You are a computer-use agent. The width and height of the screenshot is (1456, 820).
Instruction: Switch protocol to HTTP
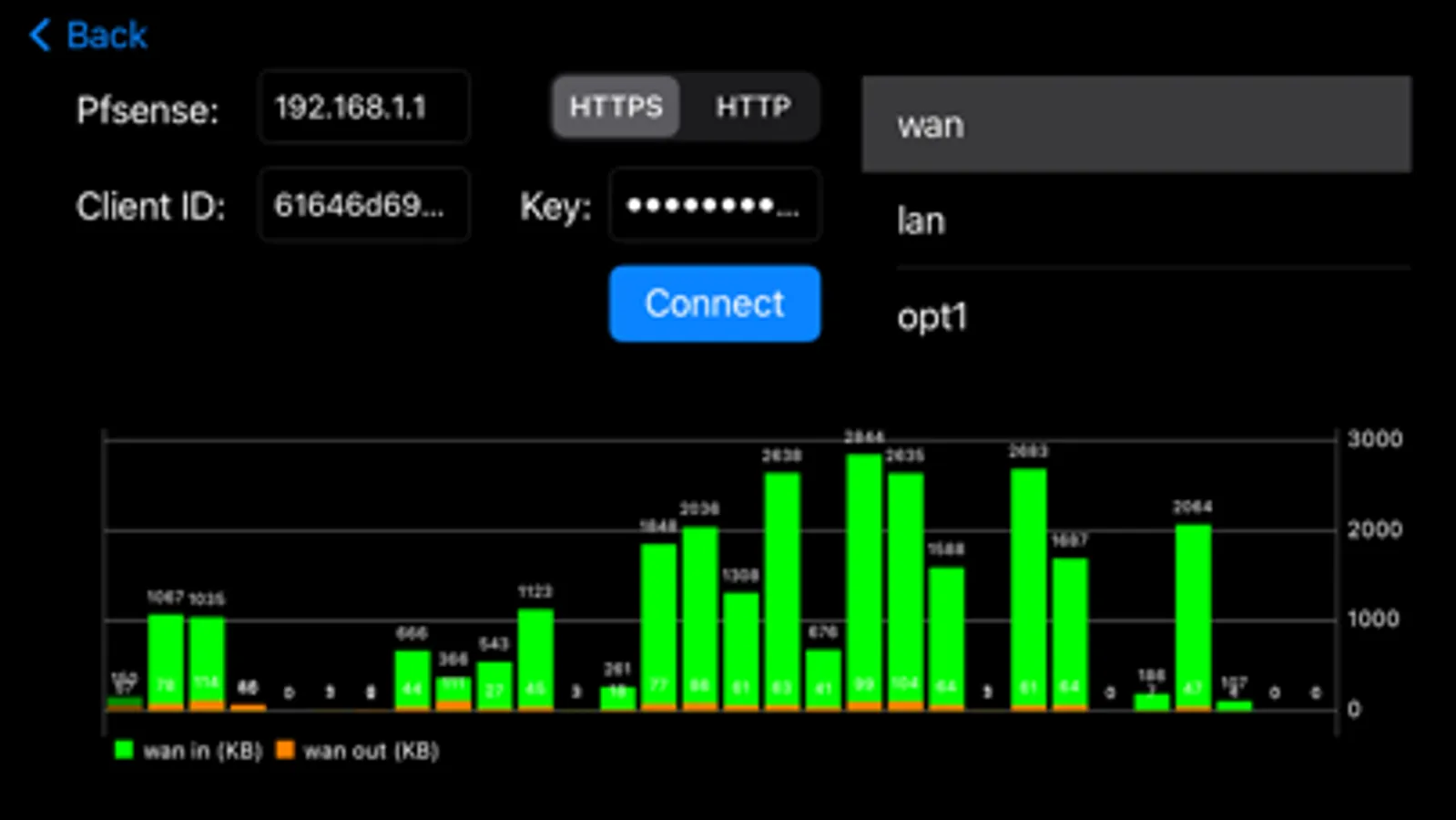coord(753,107)
